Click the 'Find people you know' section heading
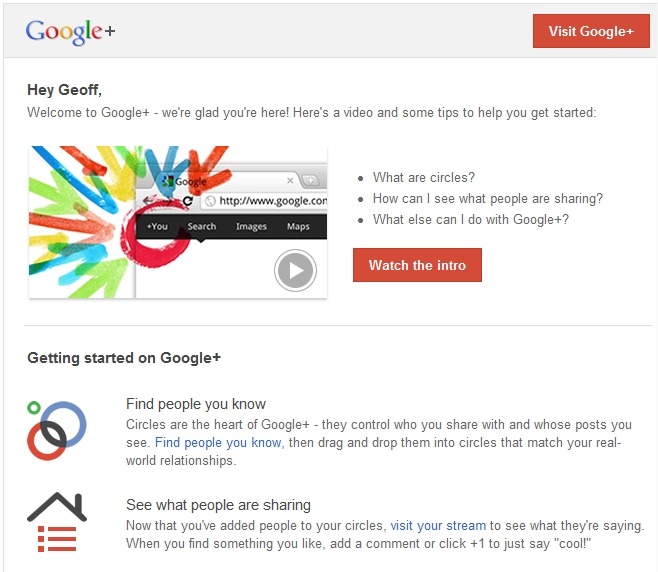658x572 pixels. (196, 404)
